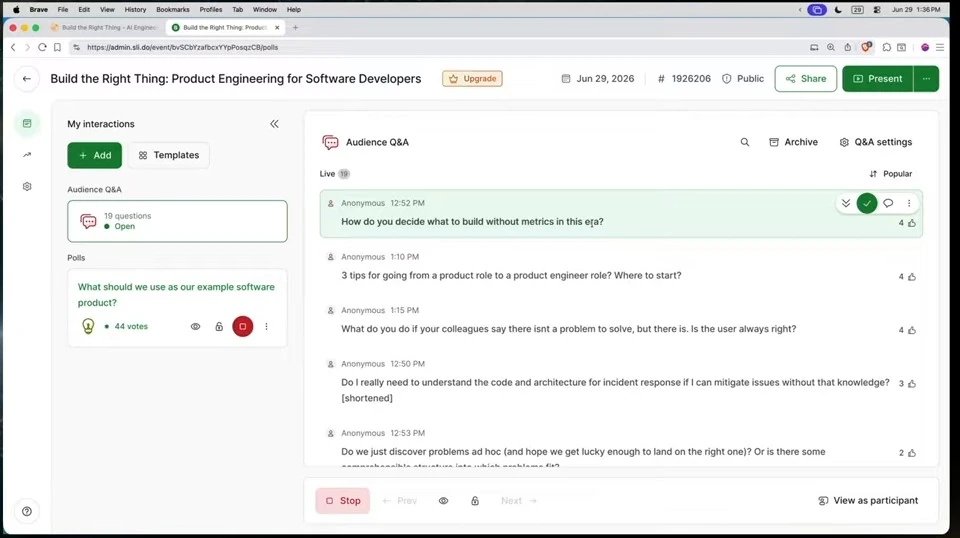The image size is (960, 538).
Task: Toggle the bottom bar lock icon
Action: [475, 501]
